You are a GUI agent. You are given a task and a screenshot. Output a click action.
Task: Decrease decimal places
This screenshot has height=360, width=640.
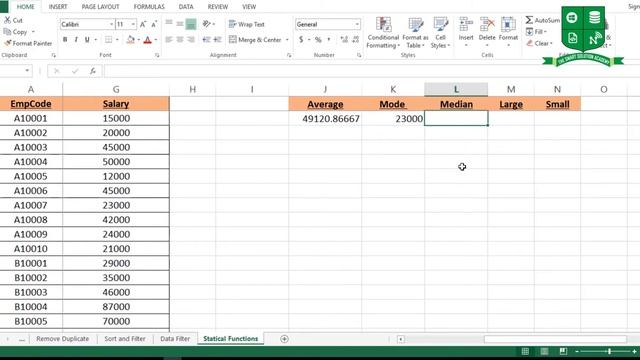356,40
